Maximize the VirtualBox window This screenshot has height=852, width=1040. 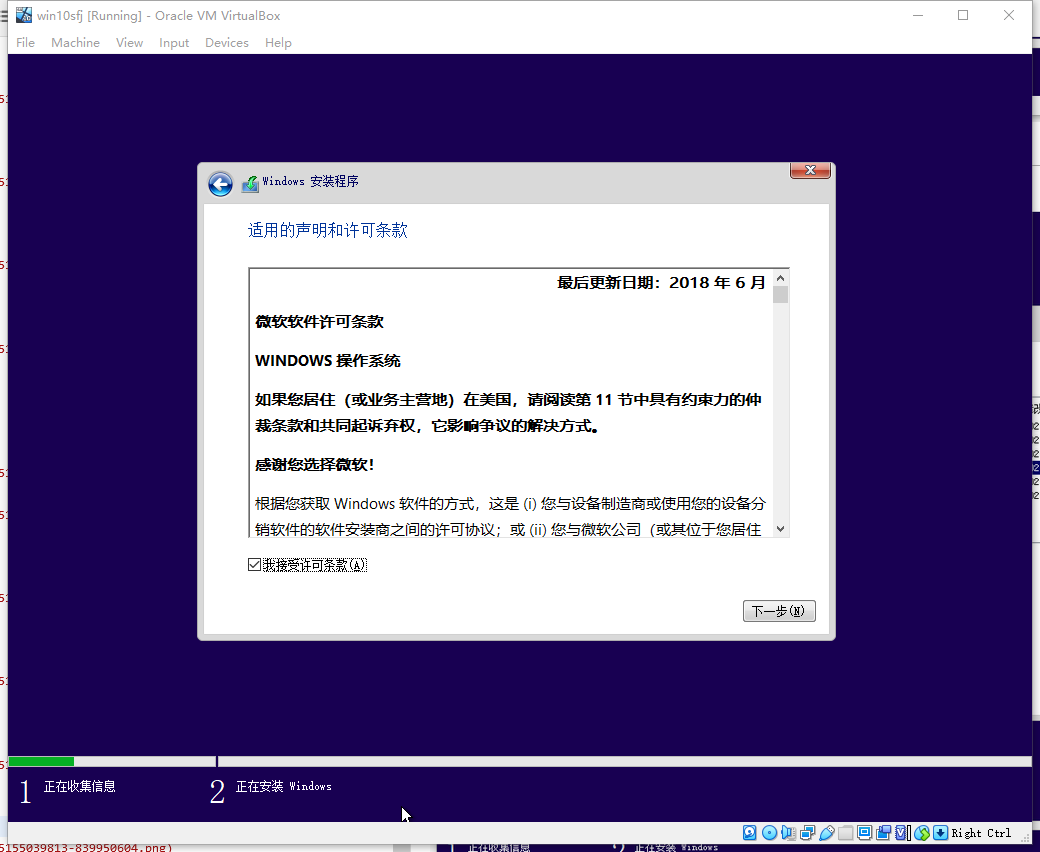[x=963, y=15]
